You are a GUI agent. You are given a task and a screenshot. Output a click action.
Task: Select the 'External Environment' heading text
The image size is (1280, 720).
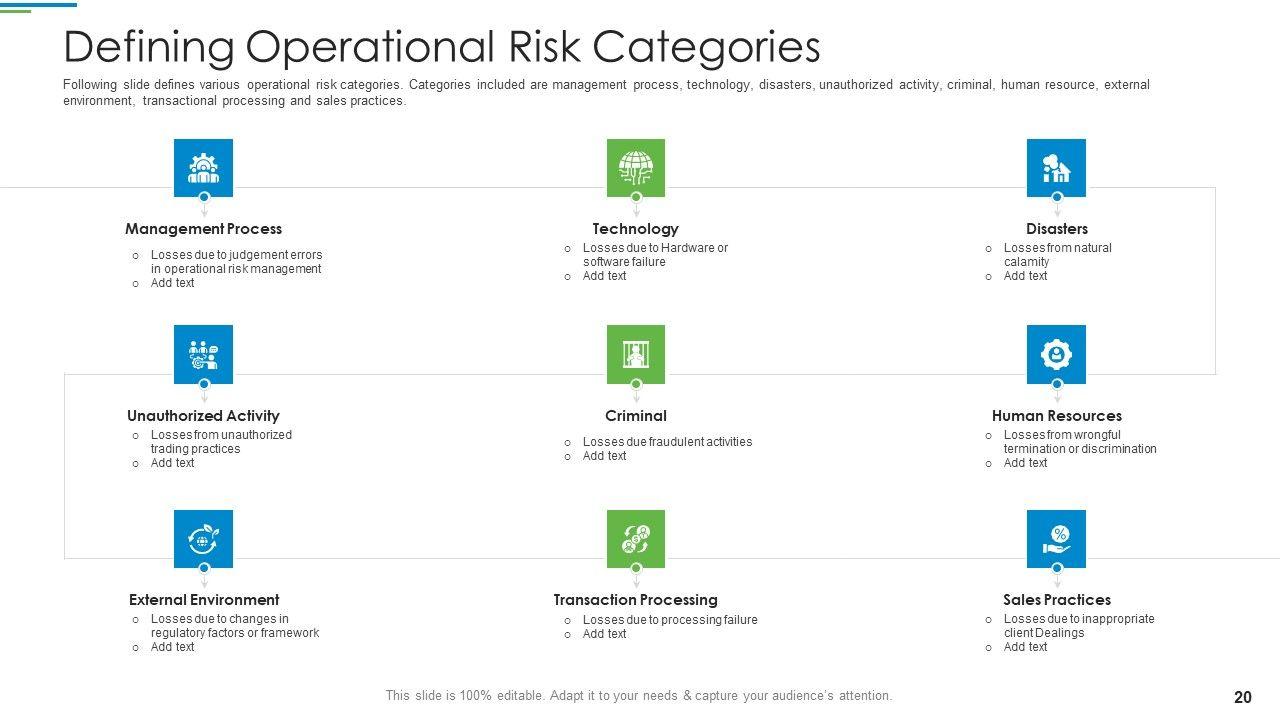[x=204, y=600]
